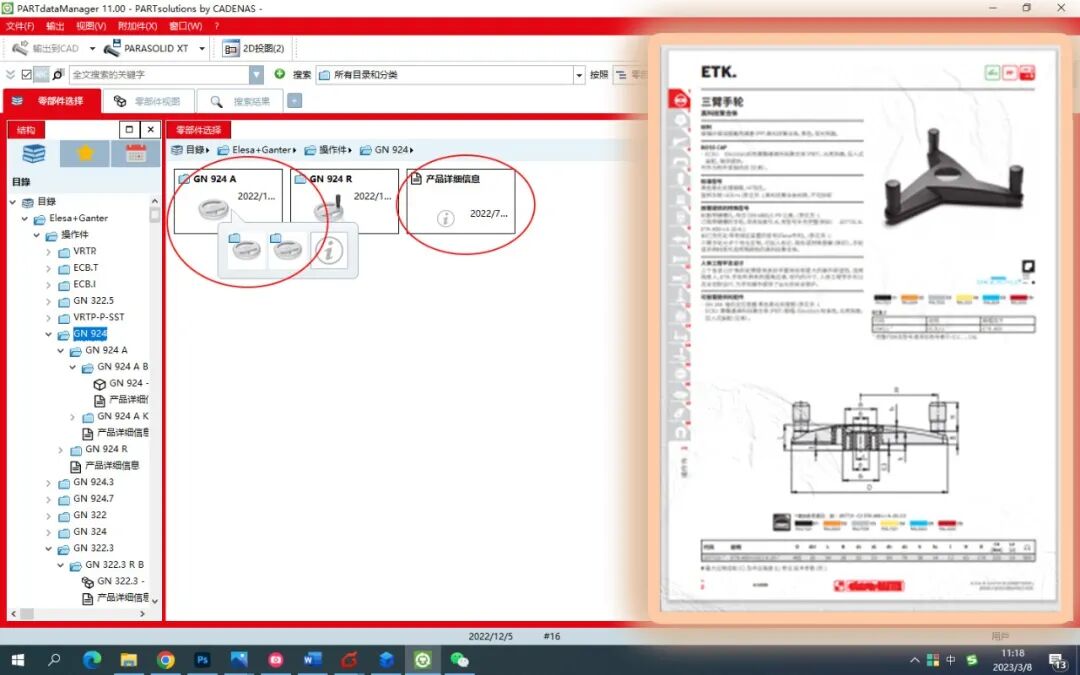Click the second handwheel preview in popup
The image size is (1080, 675).
[x=287, y=249]
